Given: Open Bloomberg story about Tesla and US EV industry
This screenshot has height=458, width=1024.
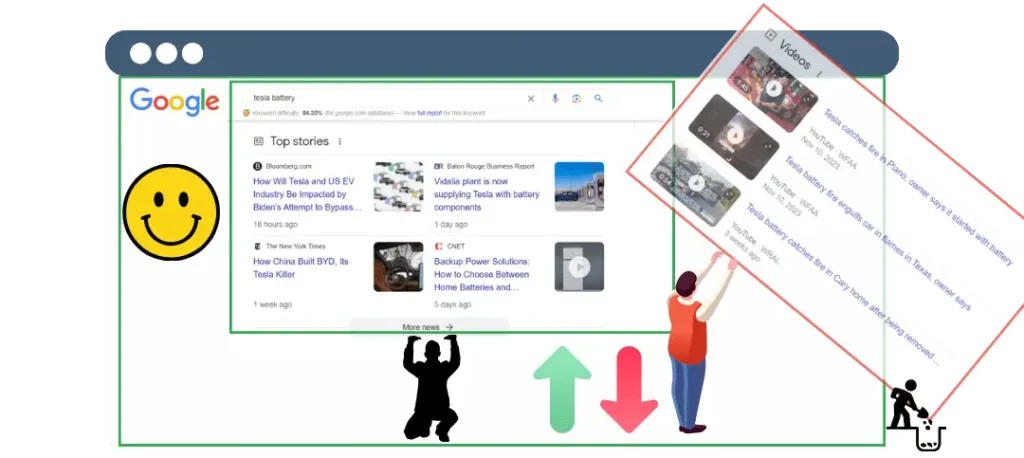Looking at the screenshot, I should 305,194.
